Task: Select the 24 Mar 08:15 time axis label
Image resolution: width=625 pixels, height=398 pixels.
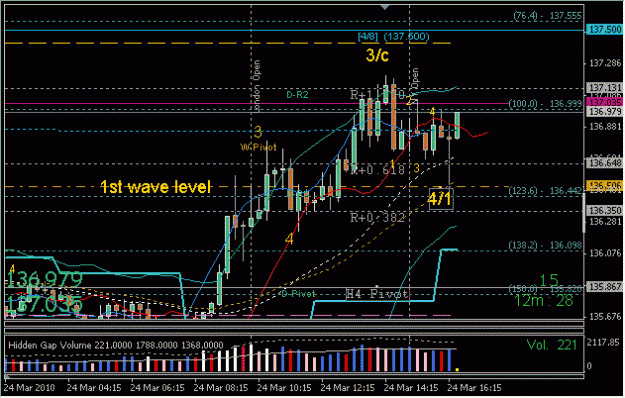Action: pyautogui.click(x=221, y=388)
